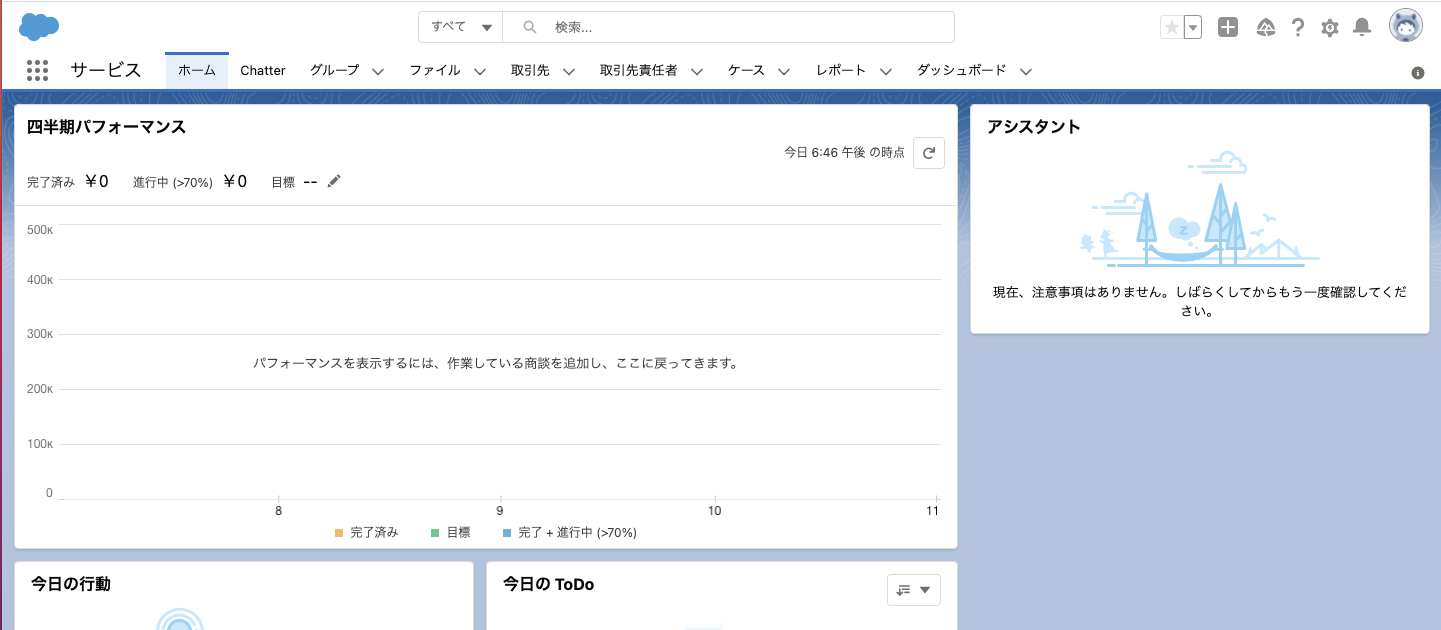Open the favorites list dropdown arrow
1441x630 pixels.
[1192, 27]
